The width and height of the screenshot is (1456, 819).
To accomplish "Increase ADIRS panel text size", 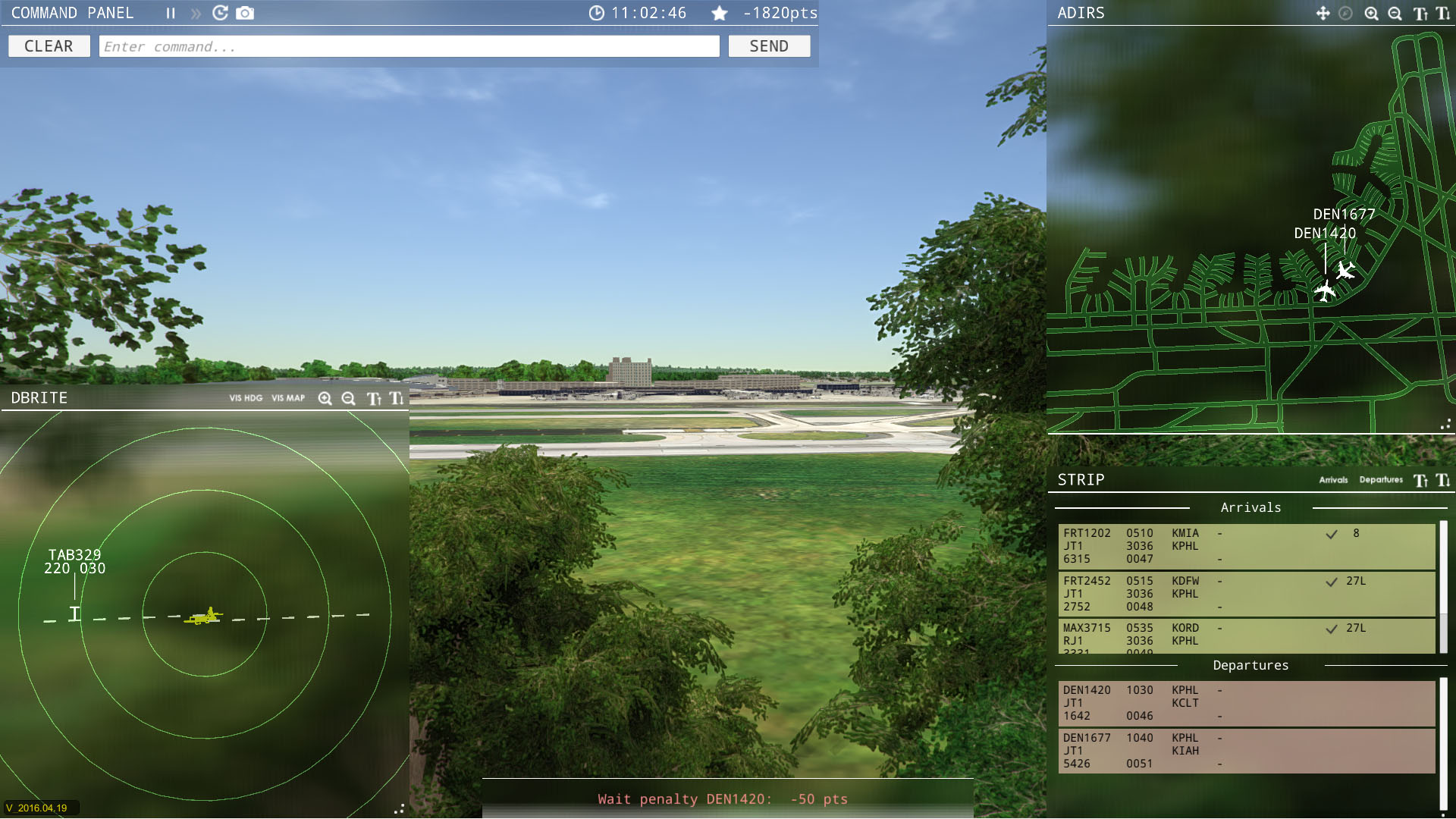I will tap(1420, 13).
